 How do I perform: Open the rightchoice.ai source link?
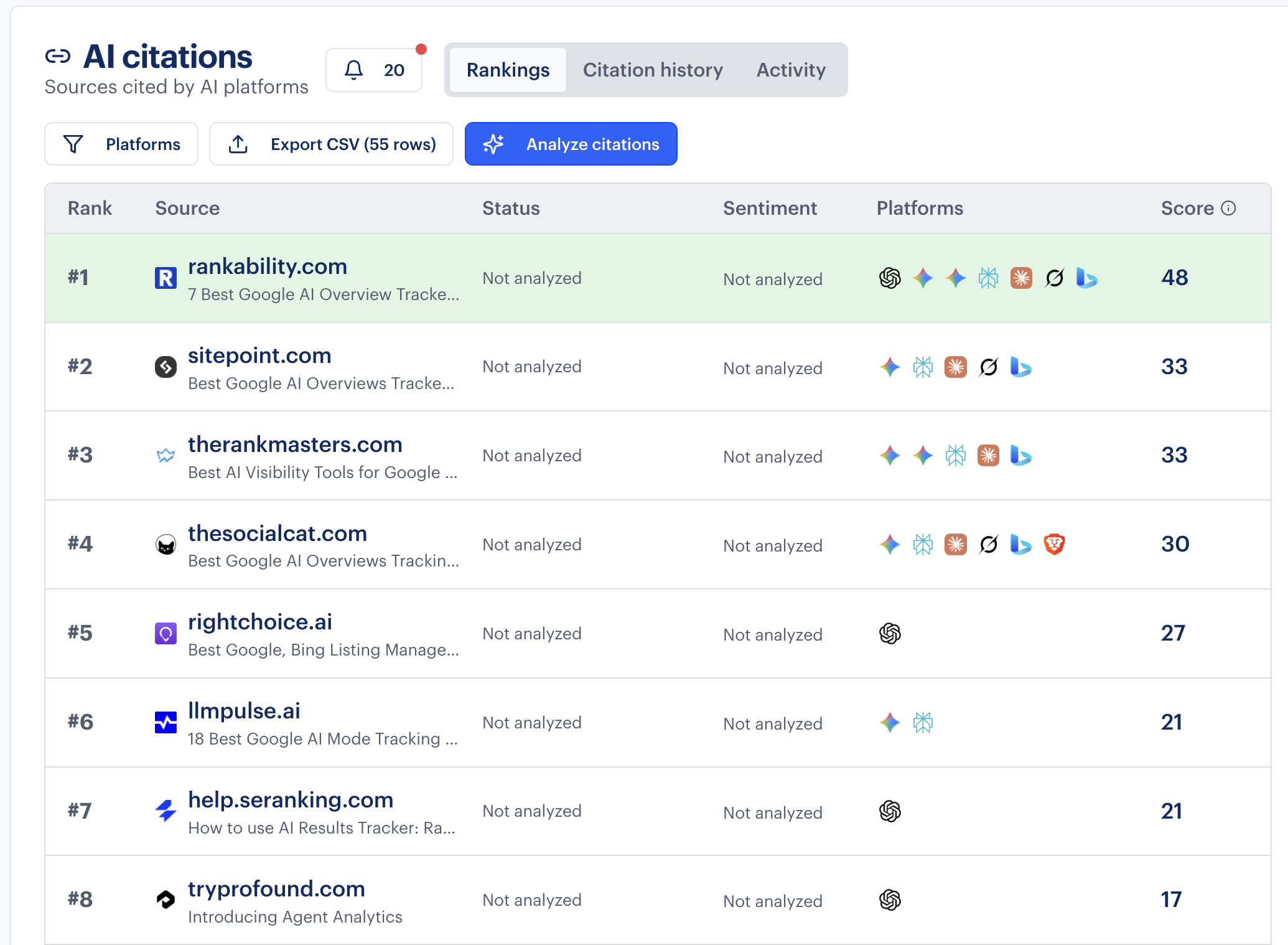point(260,622)
